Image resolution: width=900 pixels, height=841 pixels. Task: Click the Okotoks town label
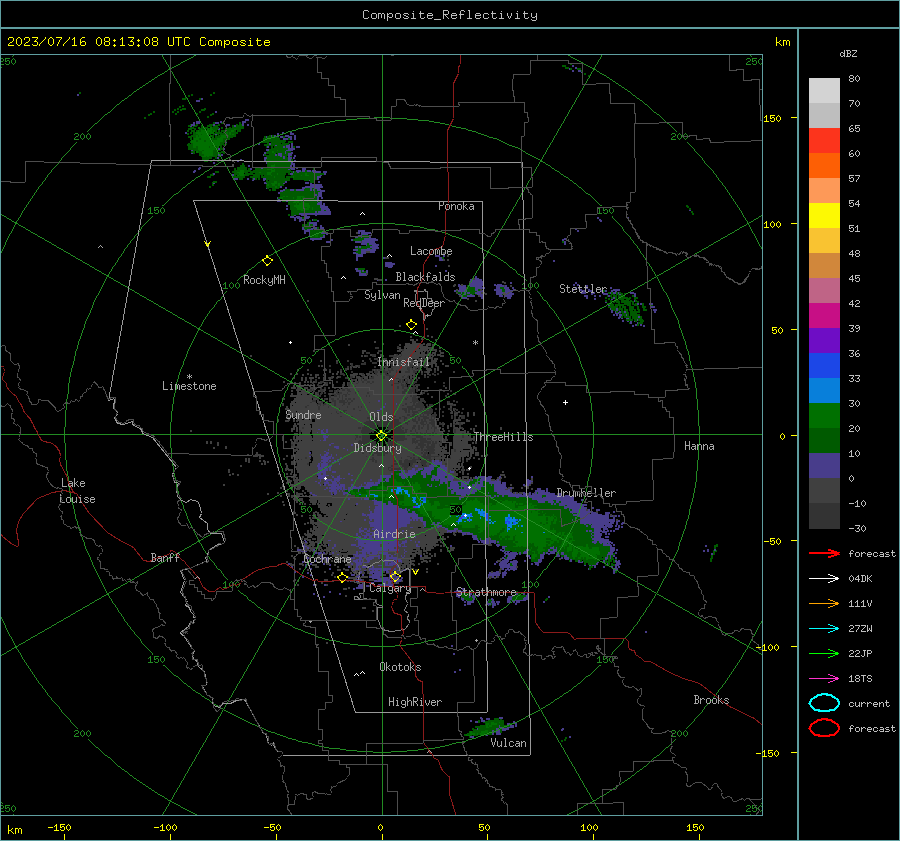[400, 667]
